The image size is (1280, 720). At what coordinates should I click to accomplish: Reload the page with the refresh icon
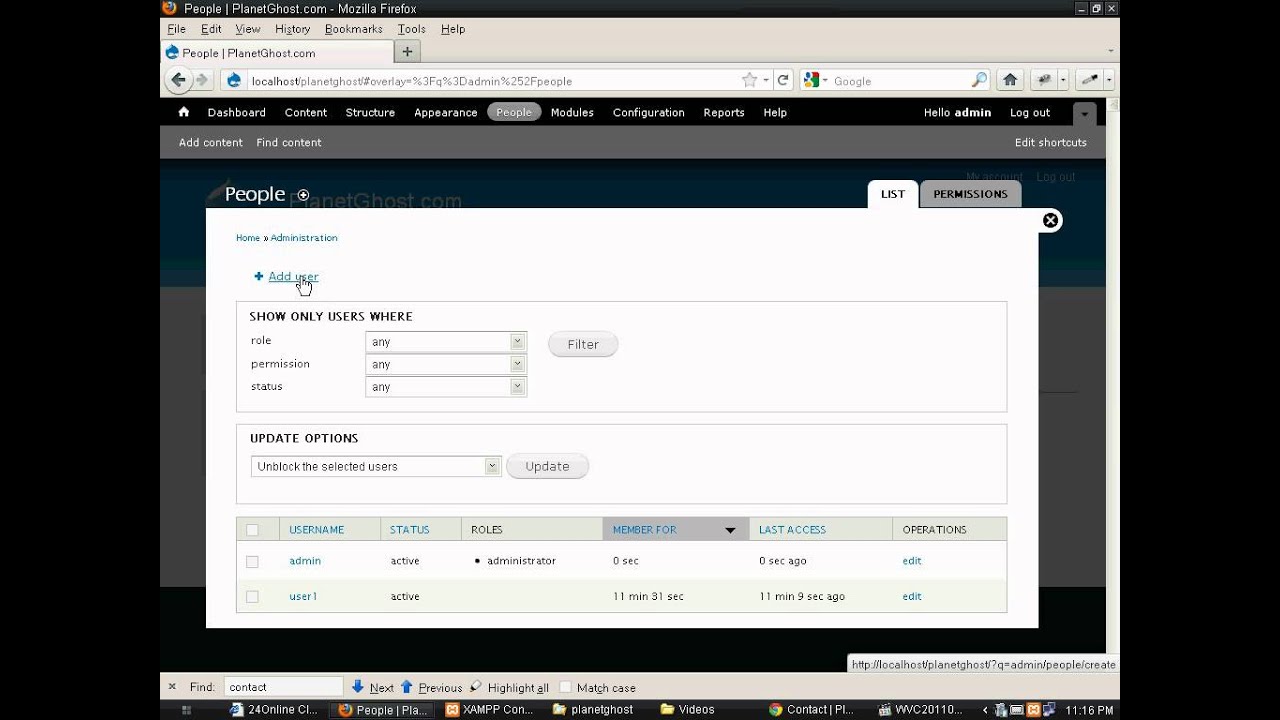[783, 80]
